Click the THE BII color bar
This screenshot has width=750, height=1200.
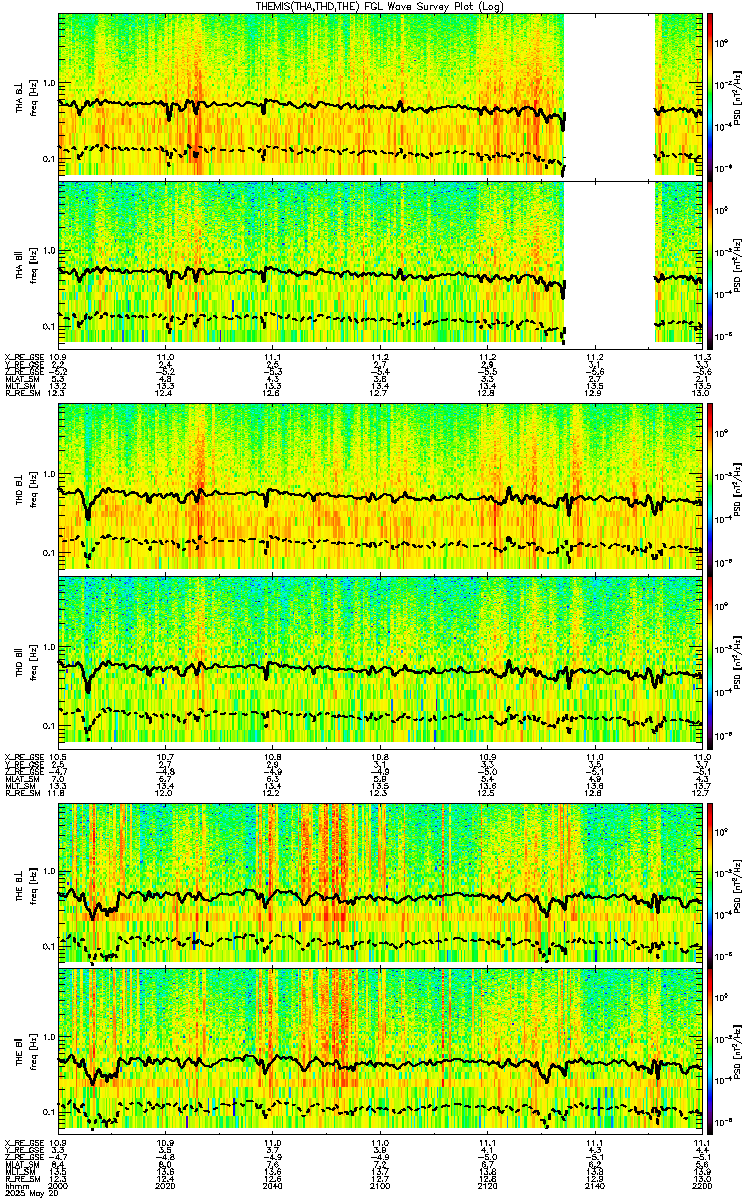coord(710,1050)
